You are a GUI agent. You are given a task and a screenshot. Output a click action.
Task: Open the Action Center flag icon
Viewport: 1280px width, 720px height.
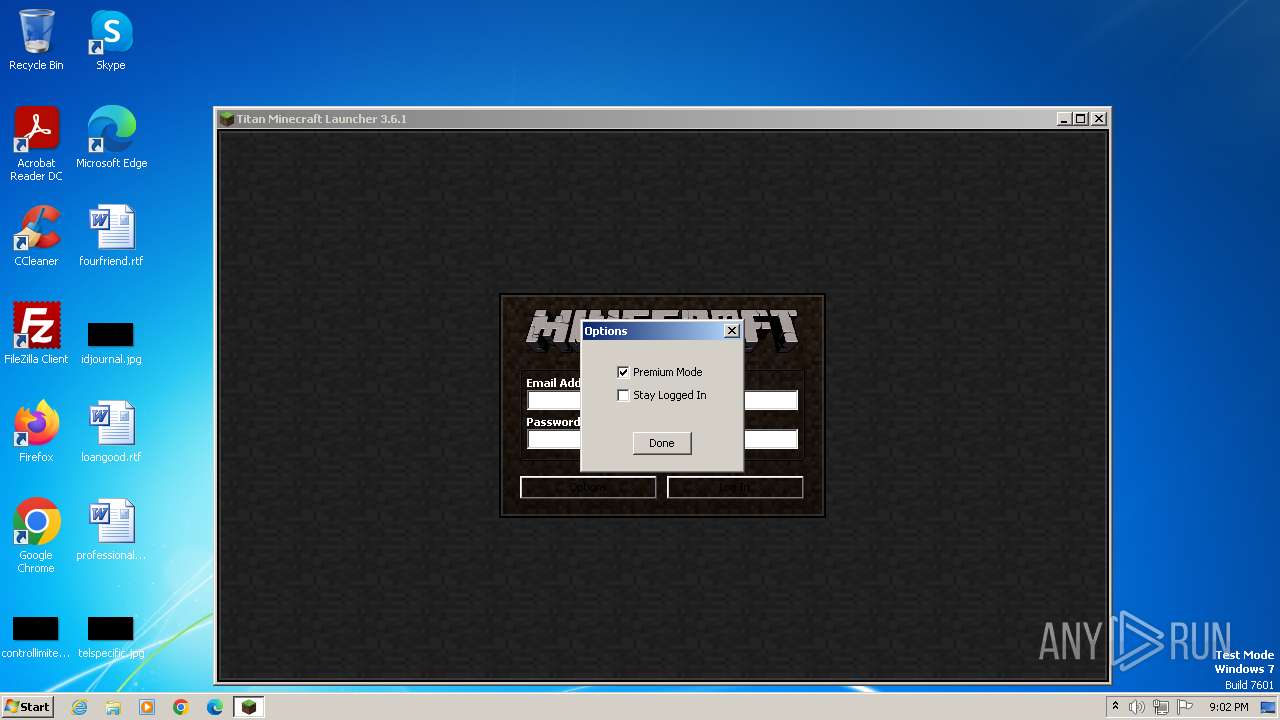(1185, 707)
